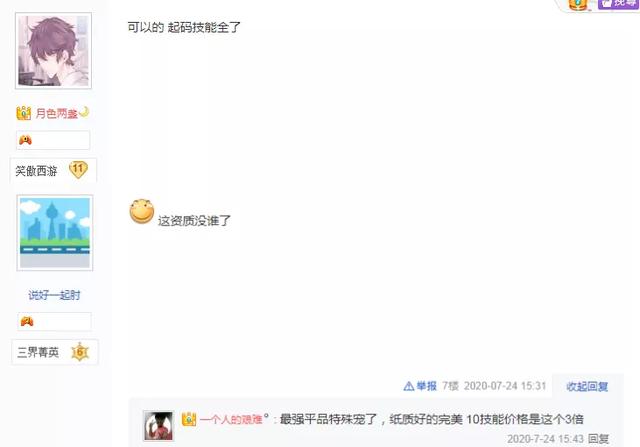Image resolution: width=640 pixels, height=447 pixels.
Task: Open profile of username 月色两盏
Action: [56, 113]
